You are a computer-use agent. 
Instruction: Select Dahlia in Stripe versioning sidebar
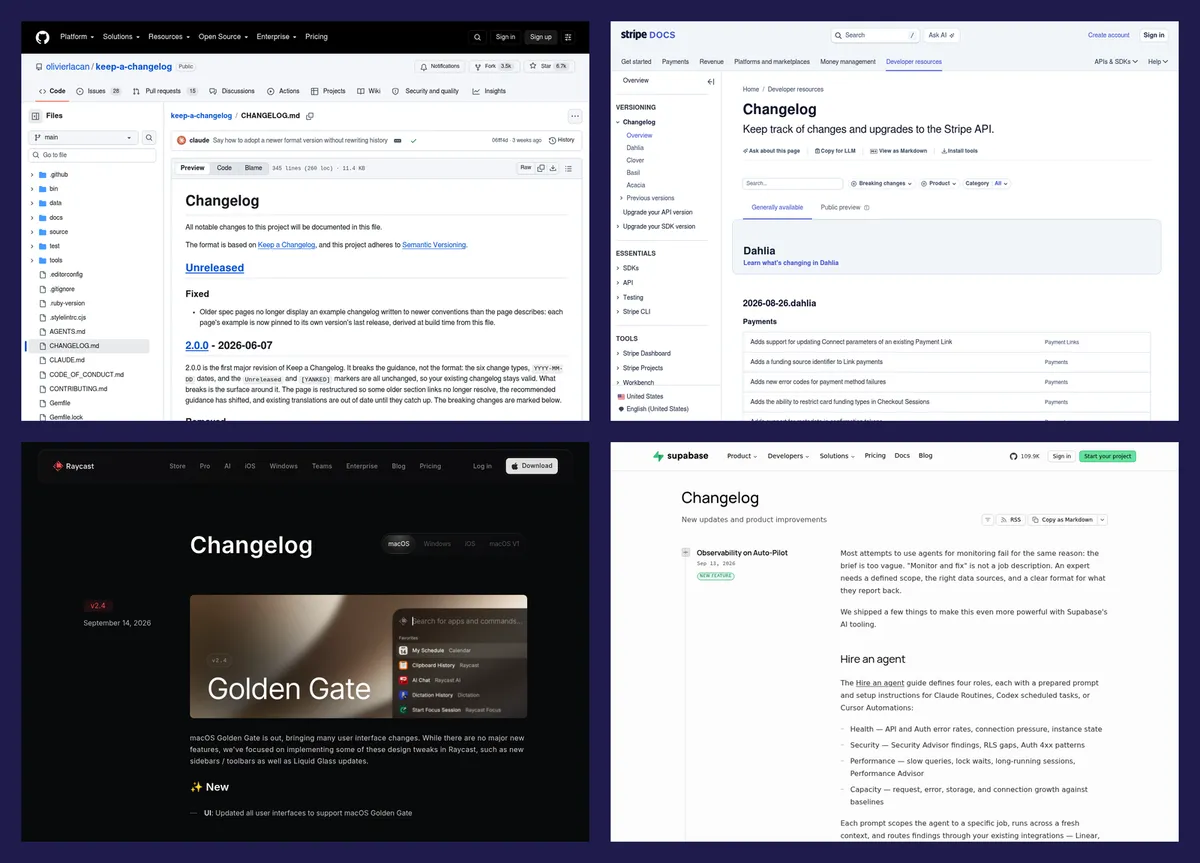coord(635,148)
